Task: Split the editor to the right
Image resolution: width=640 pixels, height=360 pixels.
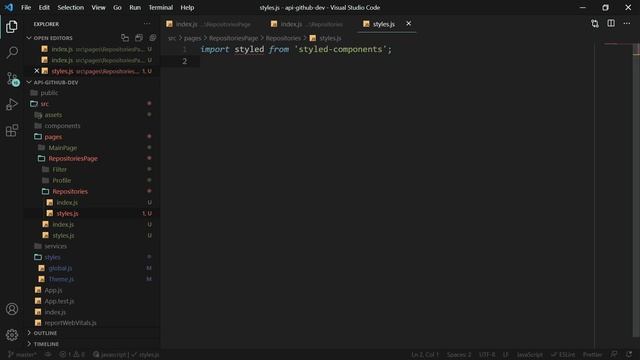Action: (x=611, y=24)
